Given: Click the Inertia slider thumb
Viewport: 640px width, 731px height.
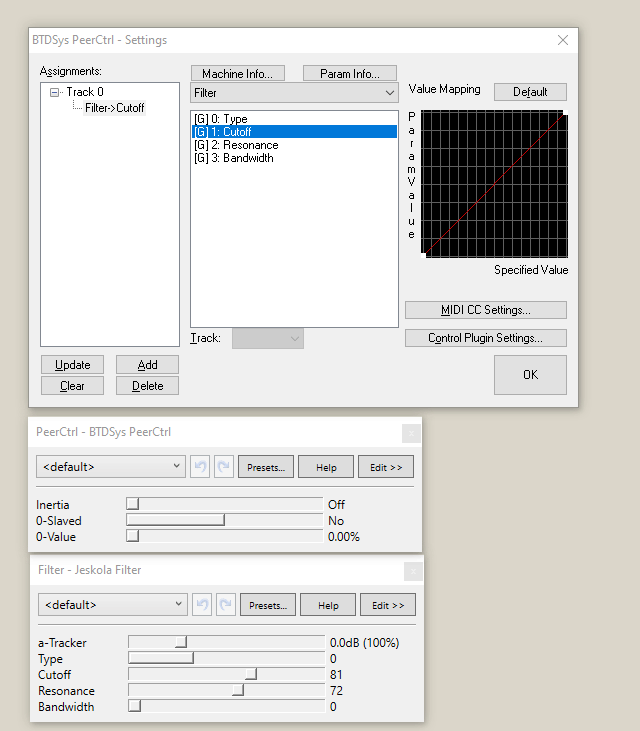Looking at the screenshot, I should click(x=133, y=503).
